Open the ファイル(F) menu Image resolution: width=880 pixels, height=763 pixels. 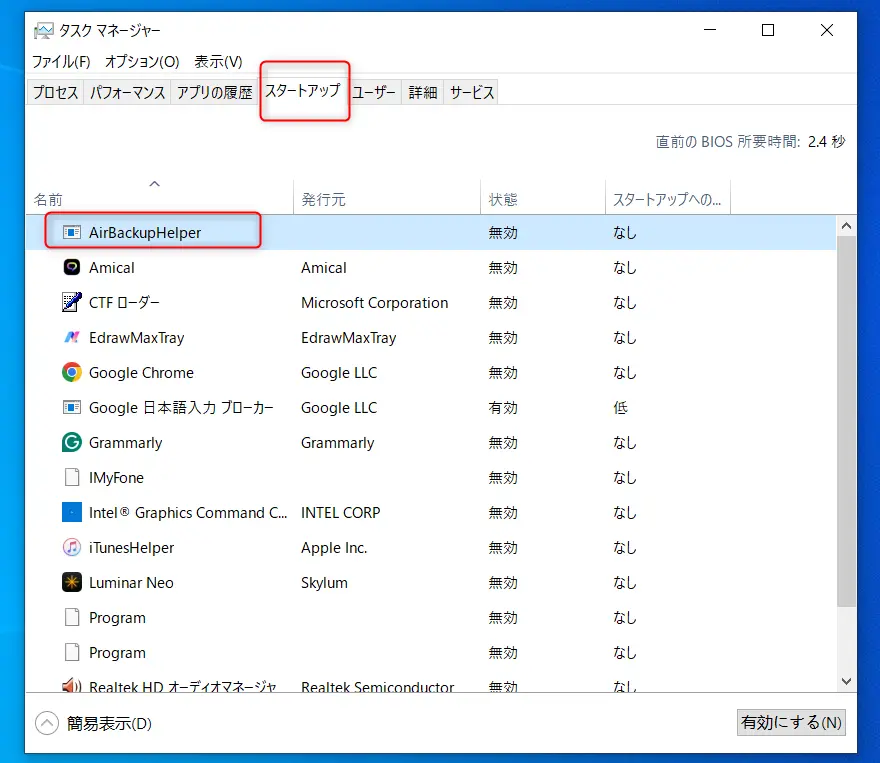pos(61,61)
